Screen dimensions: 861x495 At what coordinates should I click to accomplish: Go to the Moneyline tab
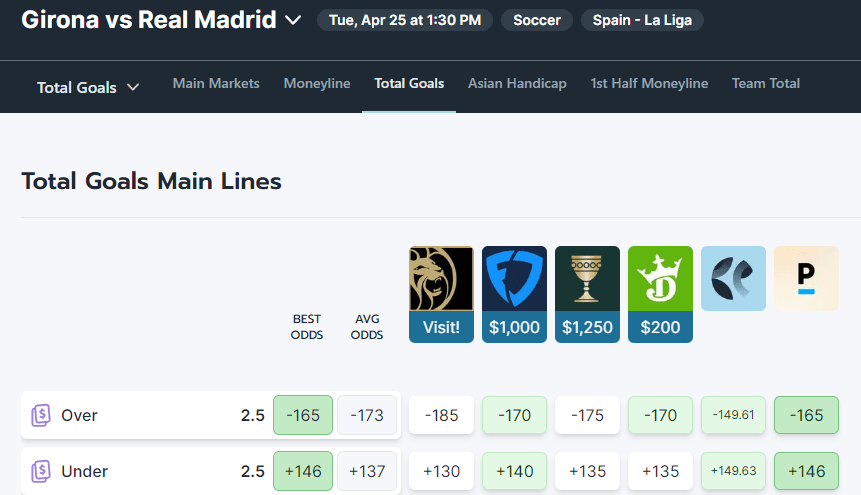tap(317, 84)
